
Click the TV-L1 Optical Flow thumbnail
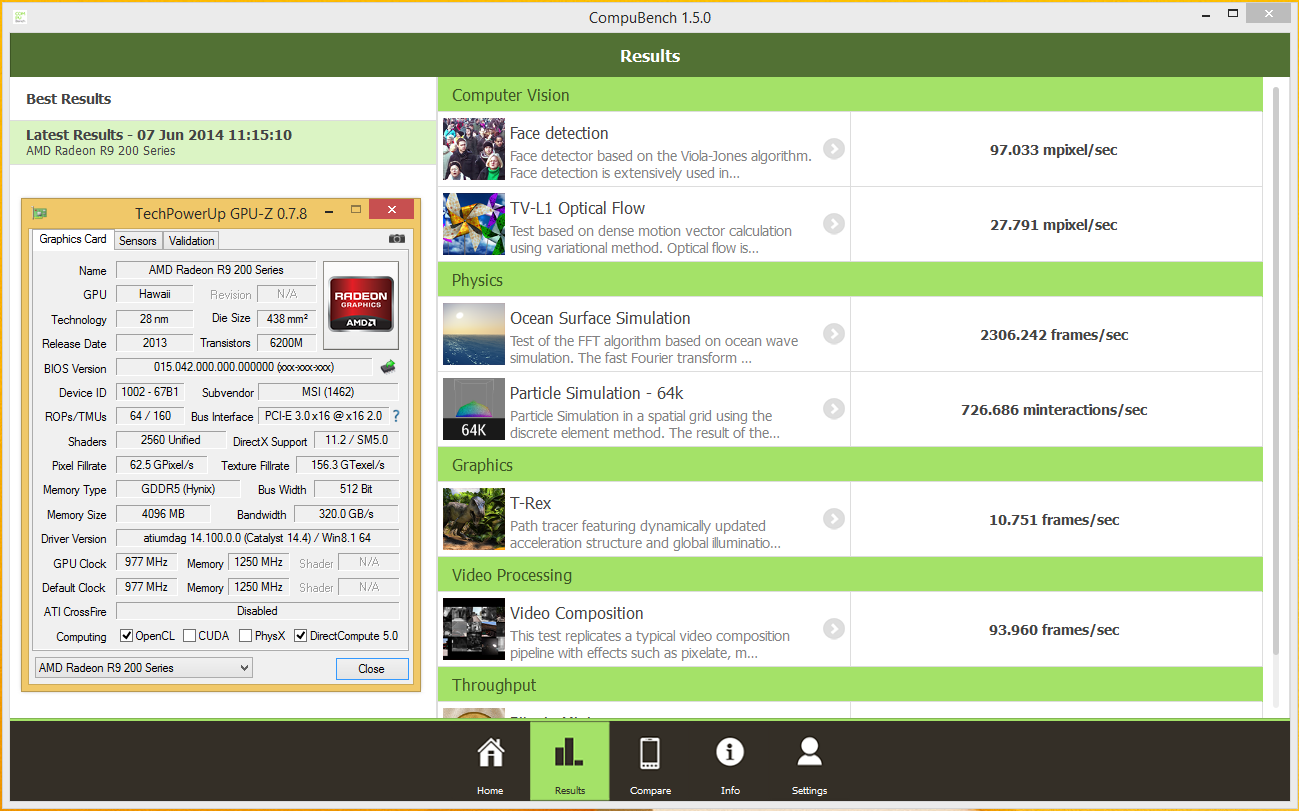click(x=474, y=224)
